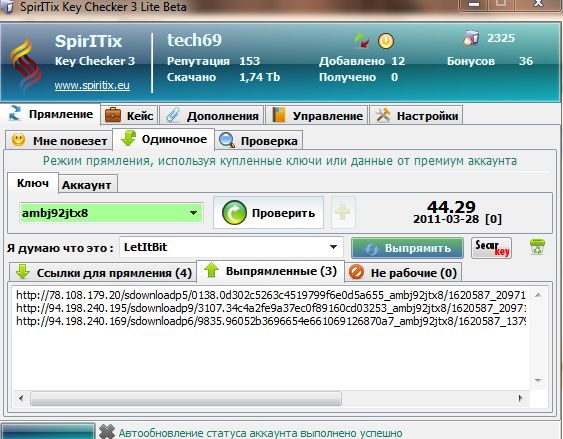Expand the ambj92jtx8 key dropdown

(193, 213)
